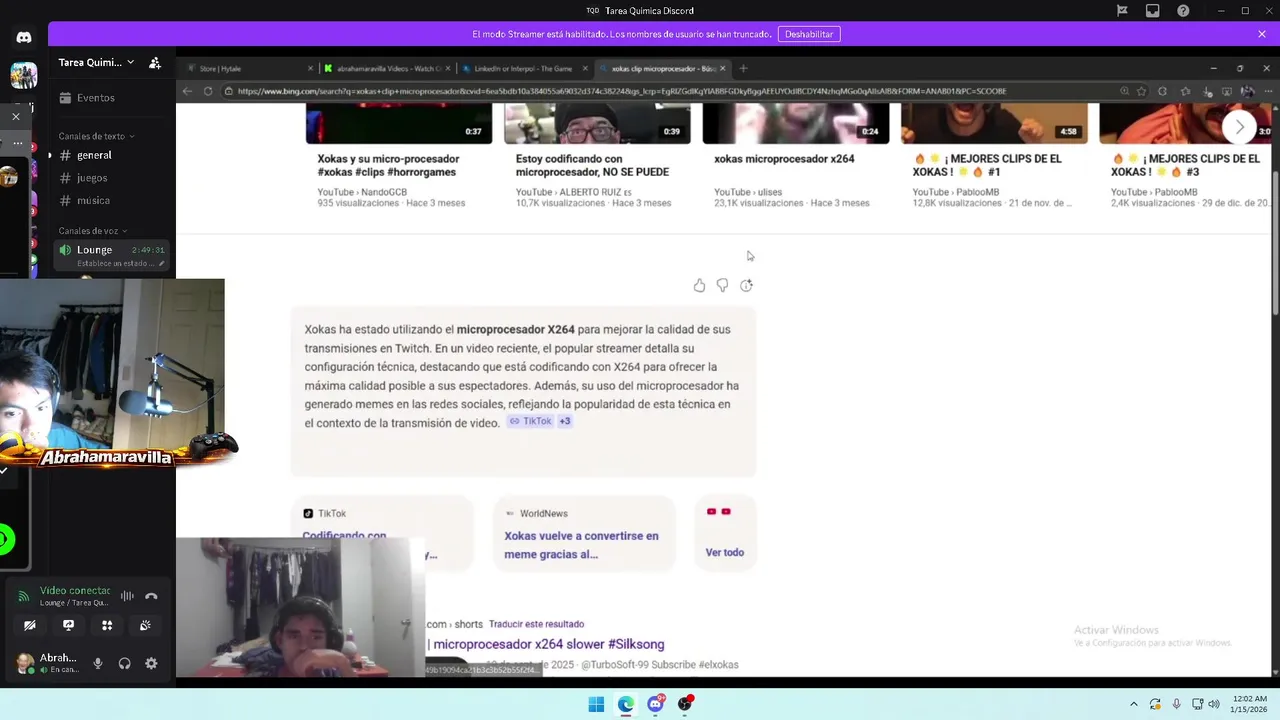Open microprocesador x264 slower #Silksong result
The image size is (1280, 720).
pyautogui.click(x=548, y=645)
